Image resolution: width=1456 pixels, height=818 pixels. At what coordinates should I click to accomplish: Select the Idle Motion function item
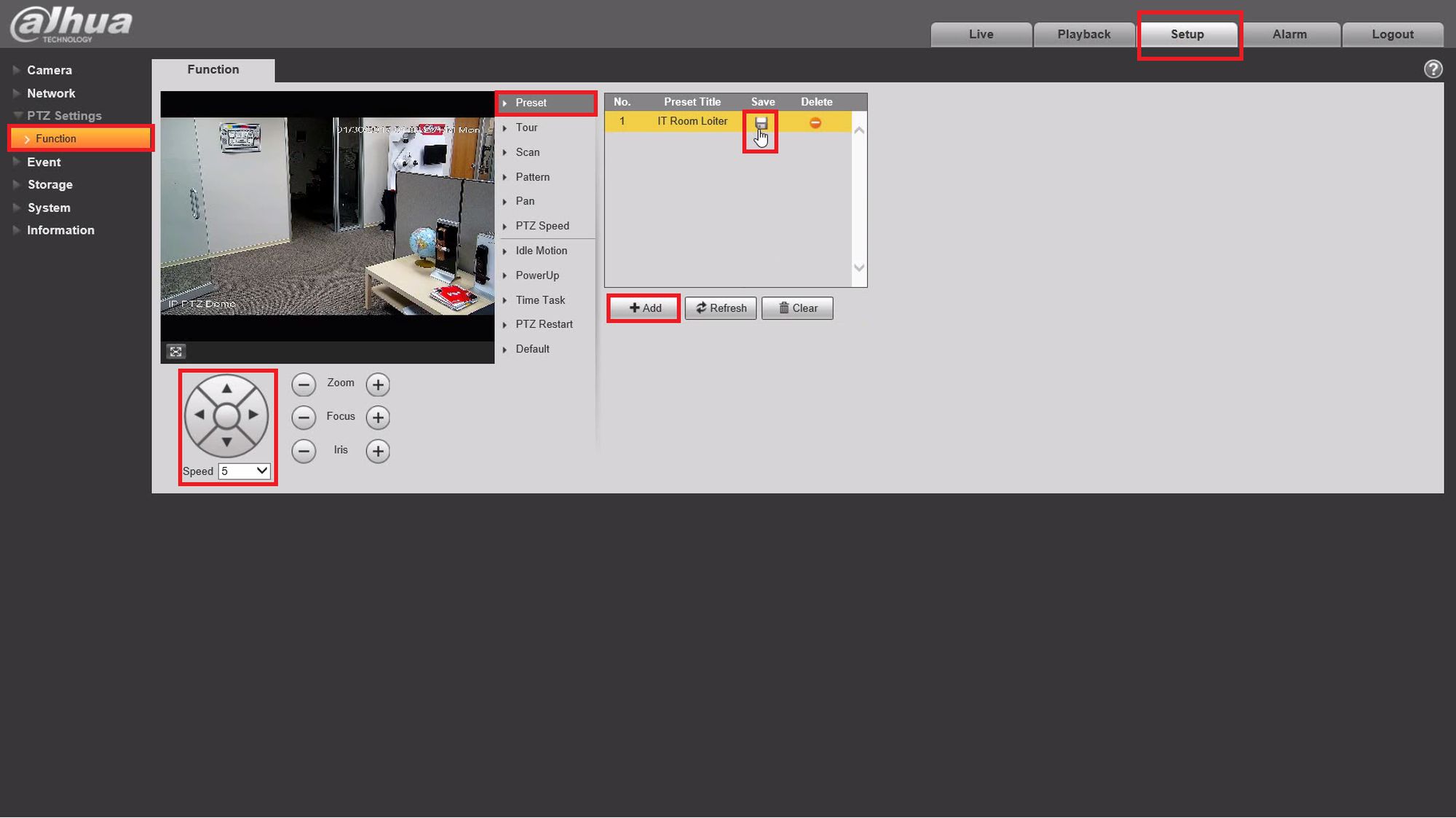tap(541, 251)
